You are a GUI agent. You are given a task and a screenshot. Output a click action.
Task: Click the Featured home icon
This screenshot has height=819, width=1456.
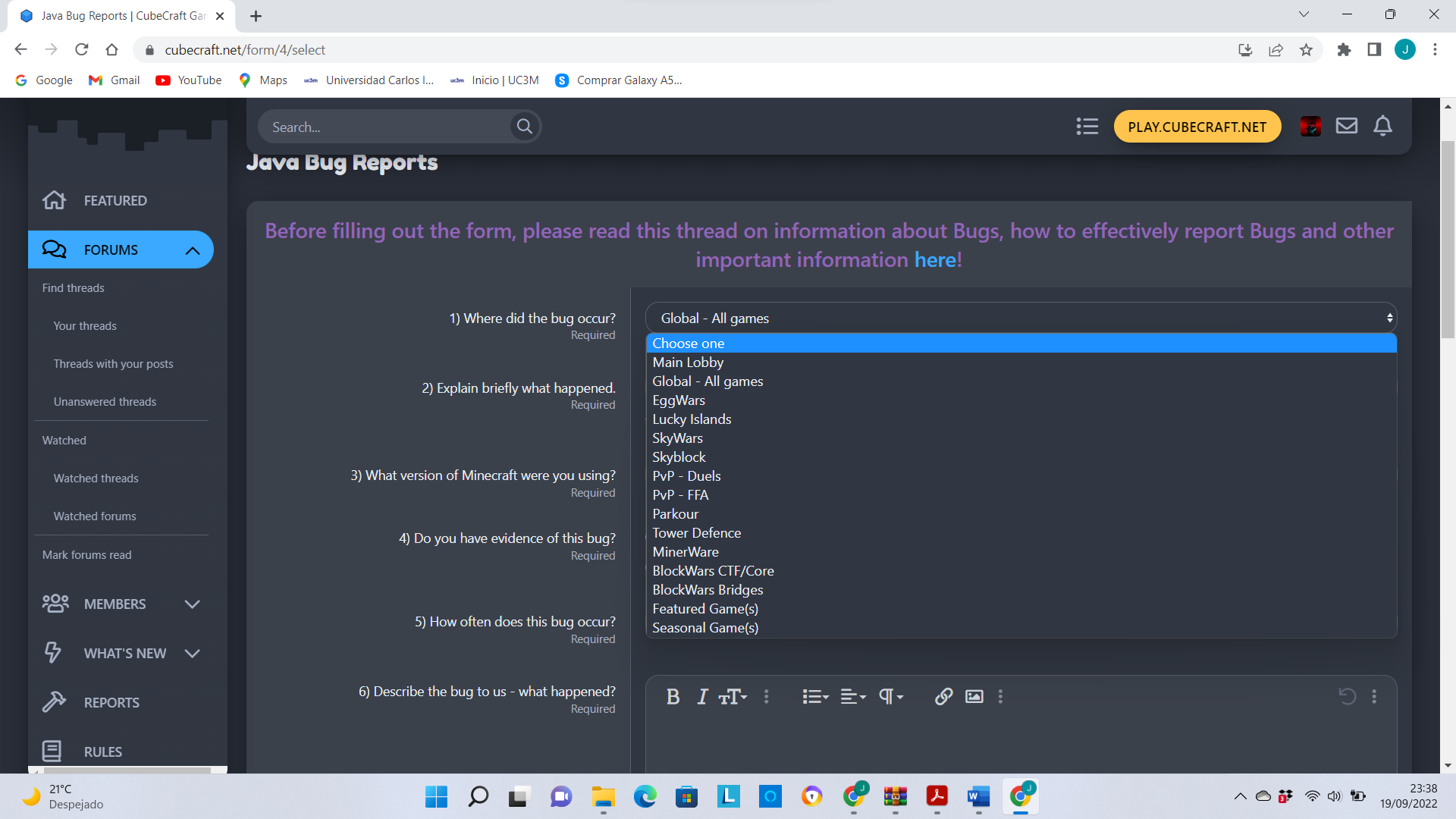(x=55, y=200)
